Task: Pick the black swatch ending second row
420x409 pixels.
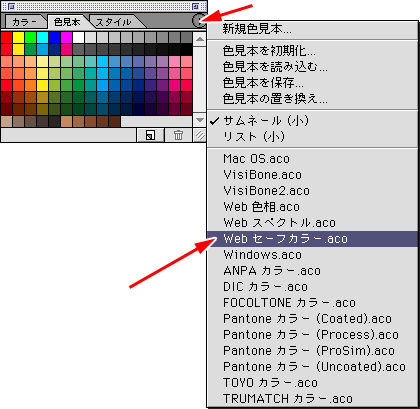Action: pyautogui.click(x=186, y=50)
